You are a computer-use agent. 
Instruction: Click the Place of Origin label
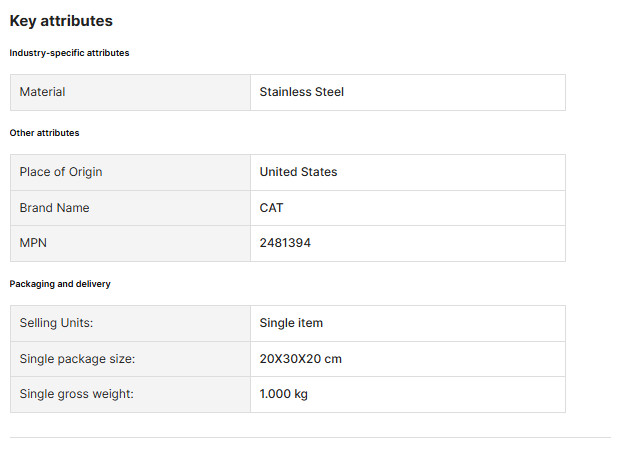[x=61, y=172]
